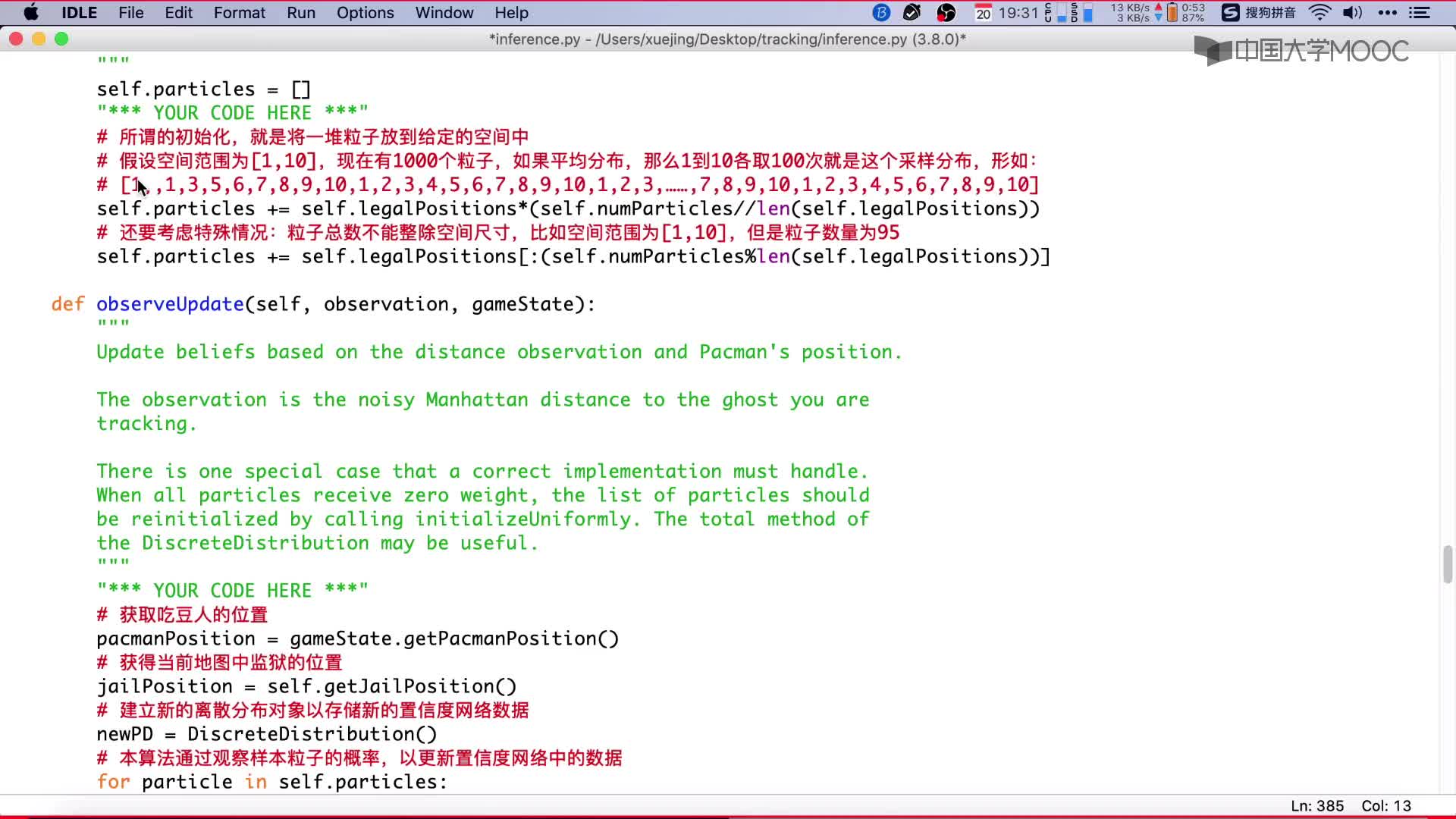Open the Options menu
Viewport: 1456px width, 819px height.
[x=366, y=13]
